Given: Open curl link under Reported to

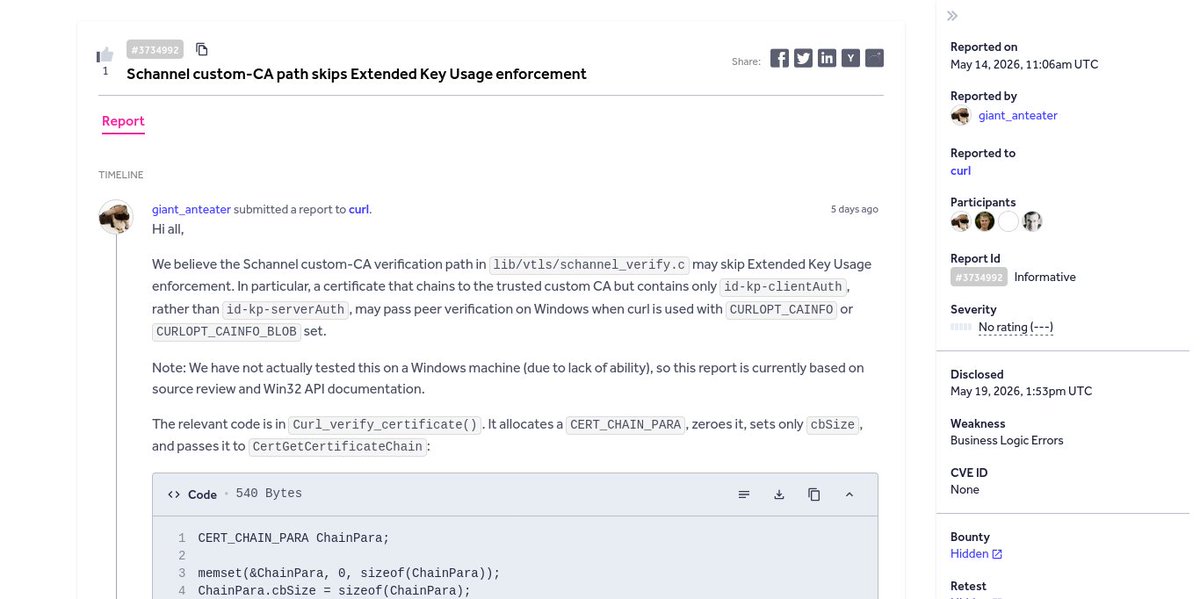Looking at the screenshot, I should point(960,171).
